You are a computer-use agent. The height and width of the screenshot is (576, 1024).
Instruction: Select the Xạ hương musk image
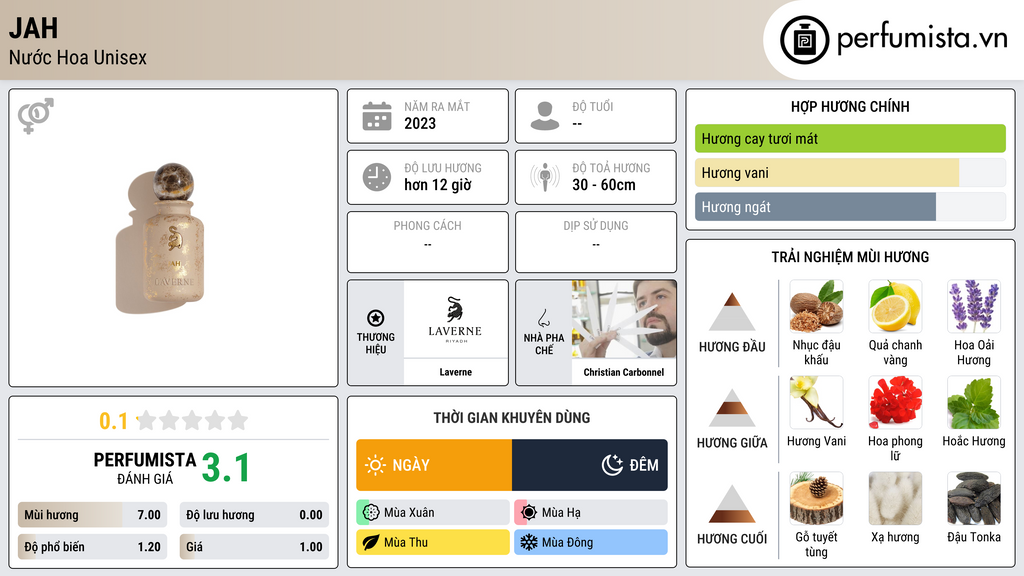click(x=895, y=498)
